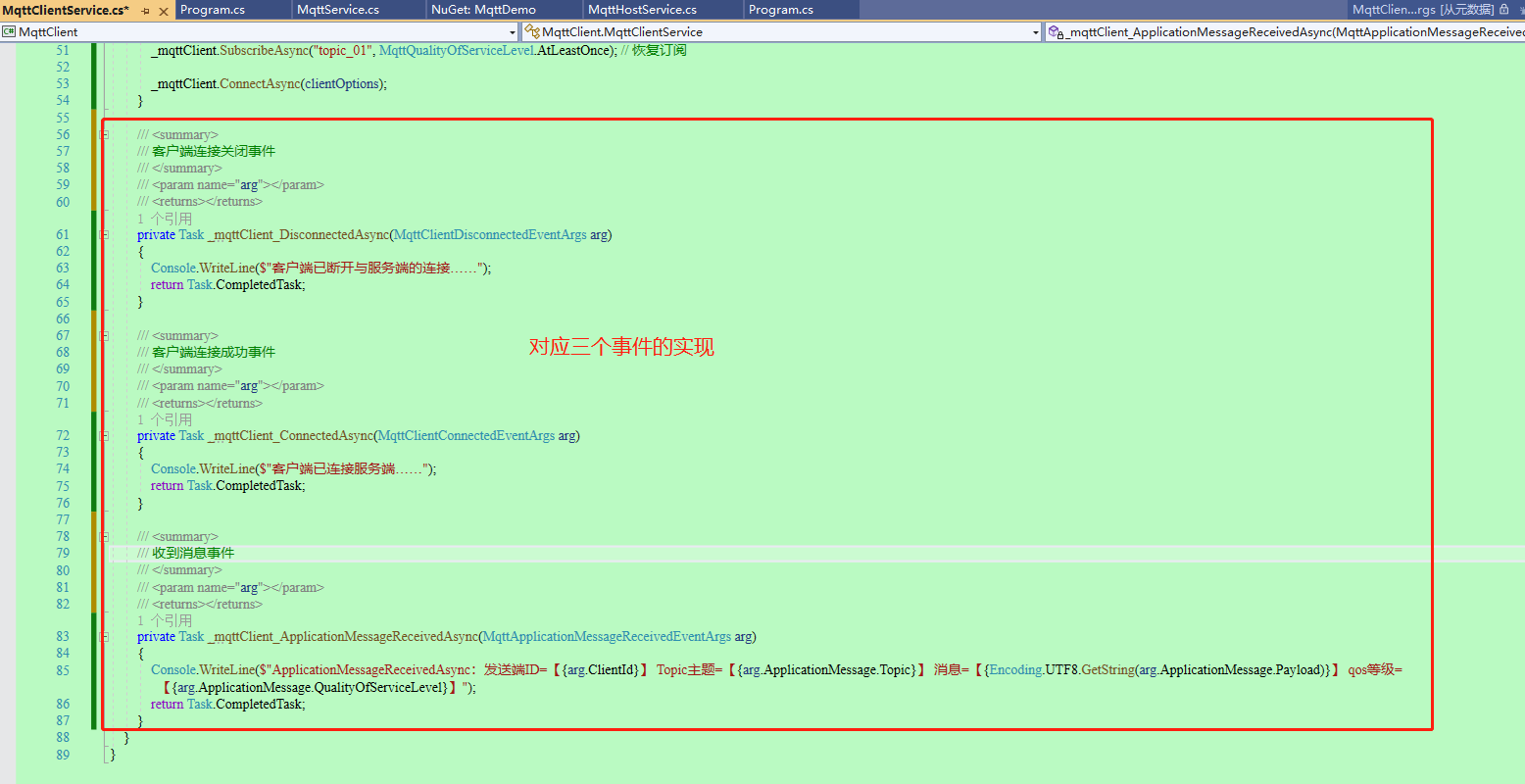Open '1 个引用' above _mqttClient_ApplicationMessageReceivedAsync
1525x784 pixels.
pyautogui.click(x=165, y=620)
